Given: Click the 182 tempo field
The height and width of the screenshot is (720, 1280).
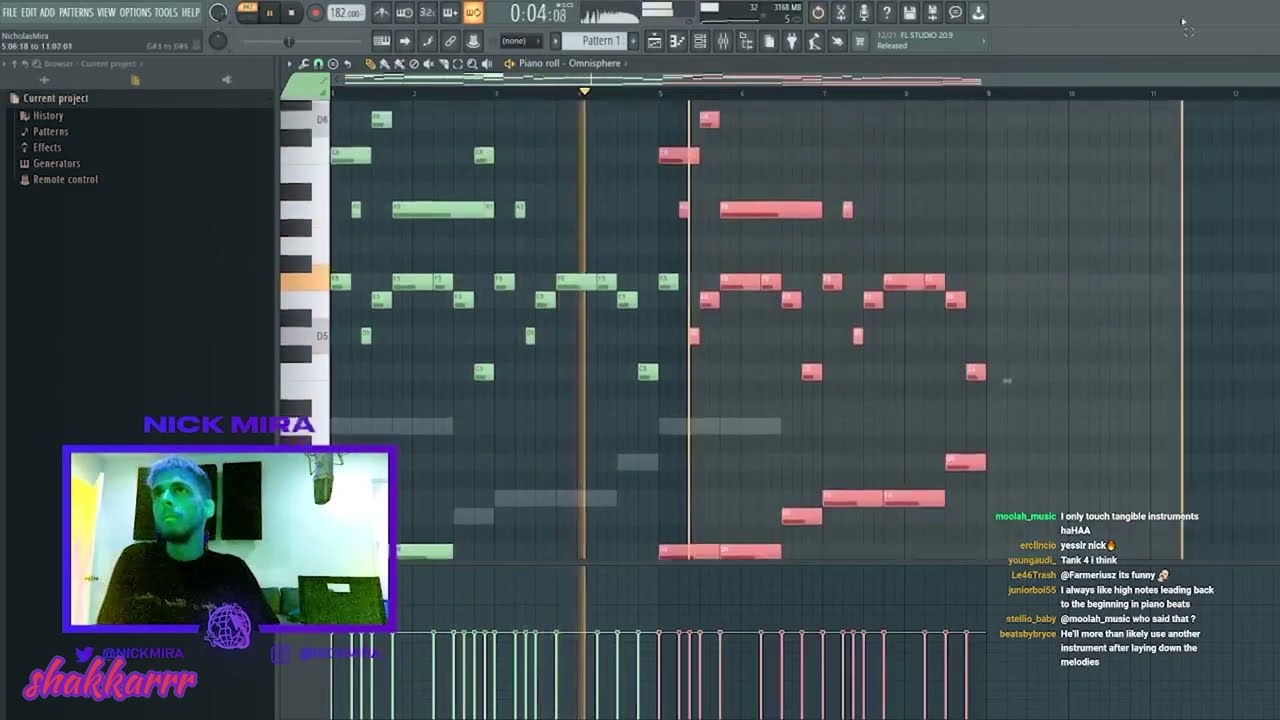Looking at the screenshot, I should [346, 13].
